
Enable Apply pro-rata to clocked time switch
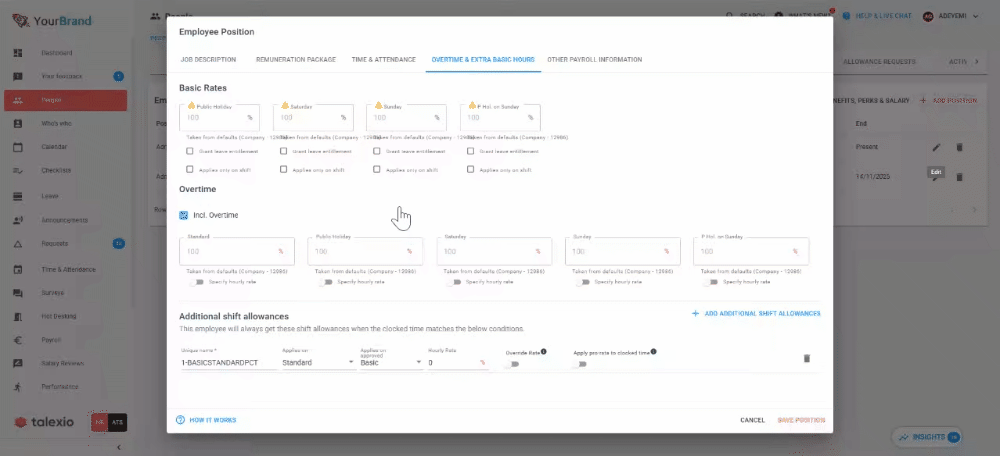[x=579, y=364]
